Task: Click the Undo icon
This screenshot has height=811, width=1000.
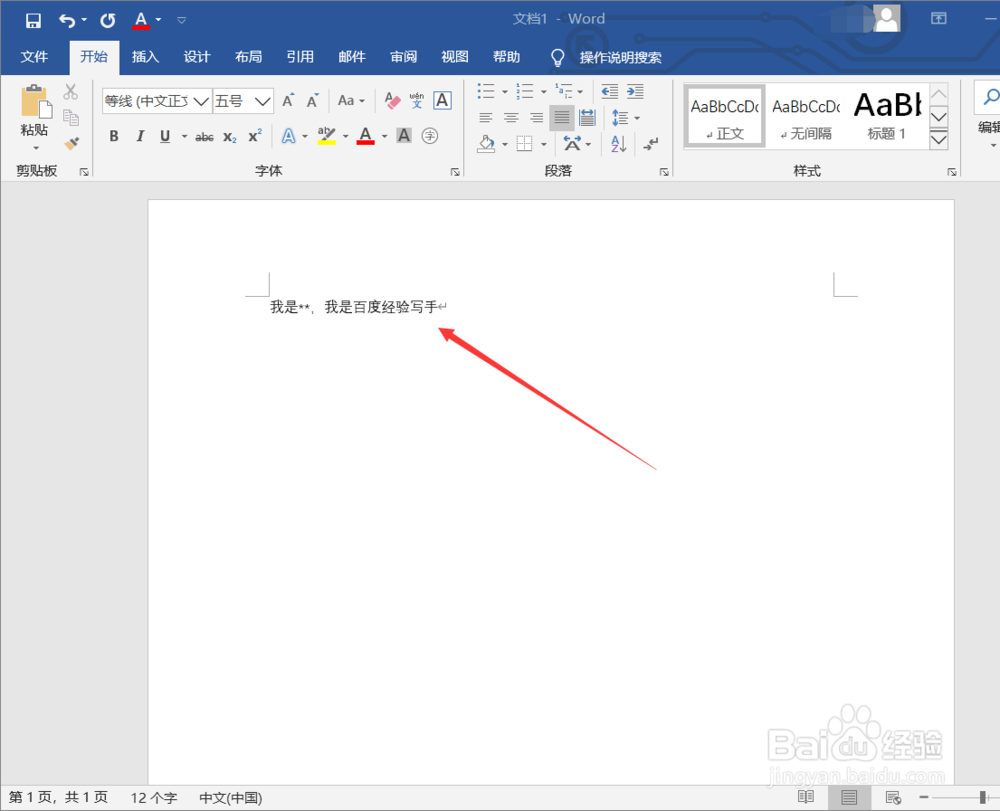Action: [67, 18]
